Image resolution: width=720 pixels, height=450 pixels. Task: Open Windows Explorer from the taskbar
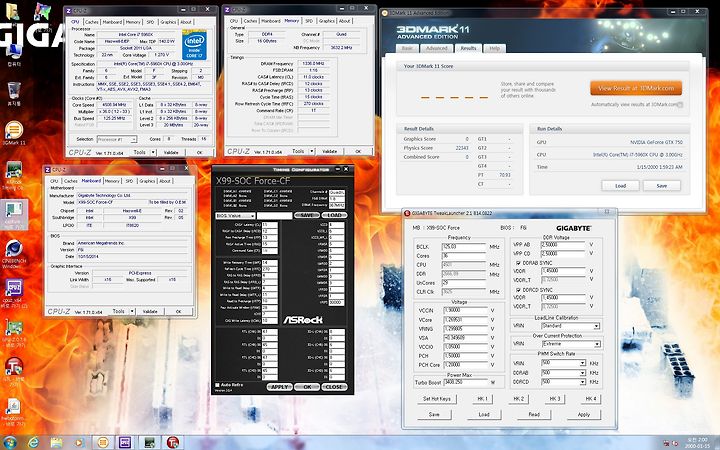pyautogui.click(x=56, y=443)
